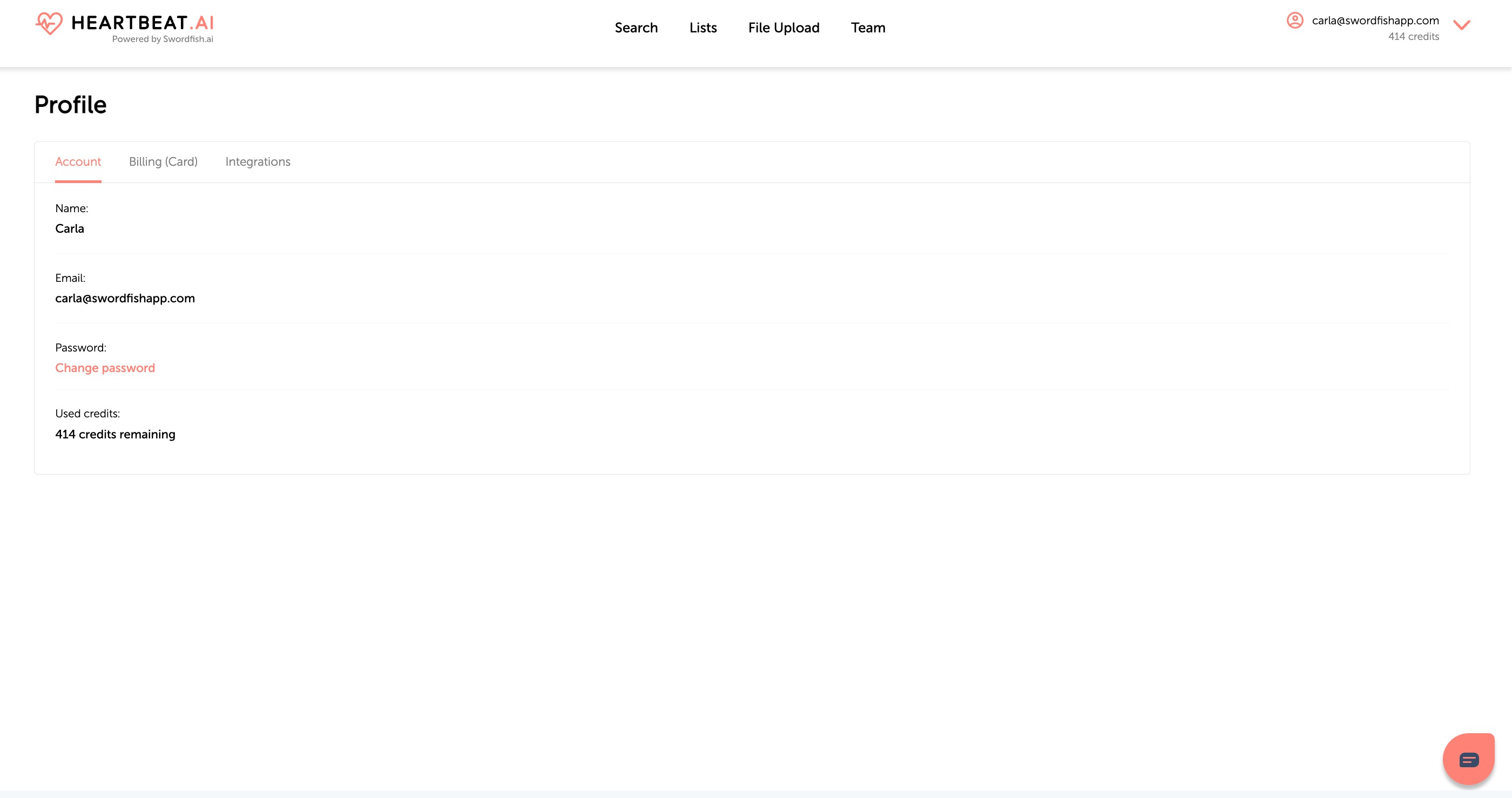Click the name value Carla
The image size is (1512, 798).
70,229
